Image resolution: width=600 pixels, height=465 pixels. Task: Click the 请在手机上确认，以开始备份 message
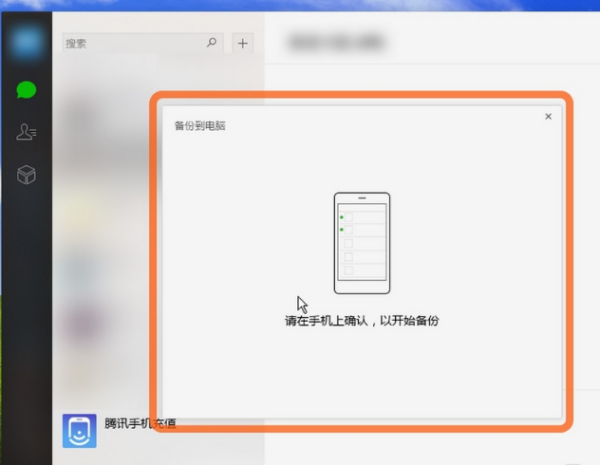[361, 321]
